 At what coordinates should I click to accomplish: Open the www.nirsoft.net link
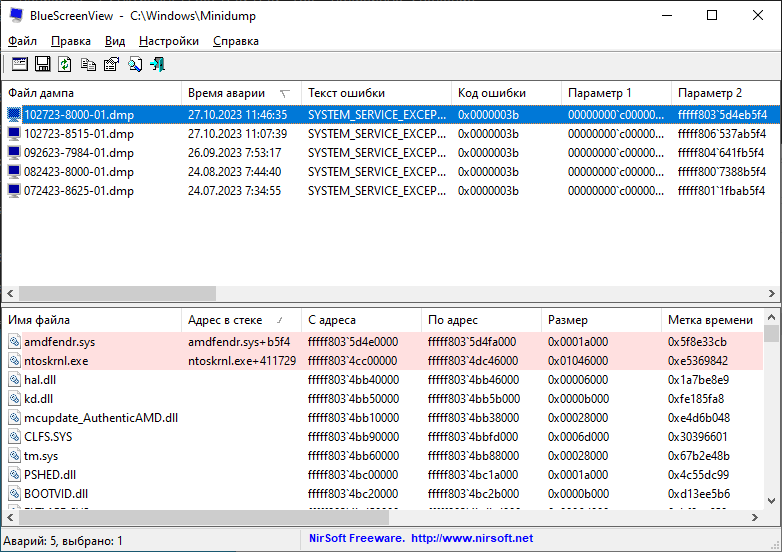(472, 539)
